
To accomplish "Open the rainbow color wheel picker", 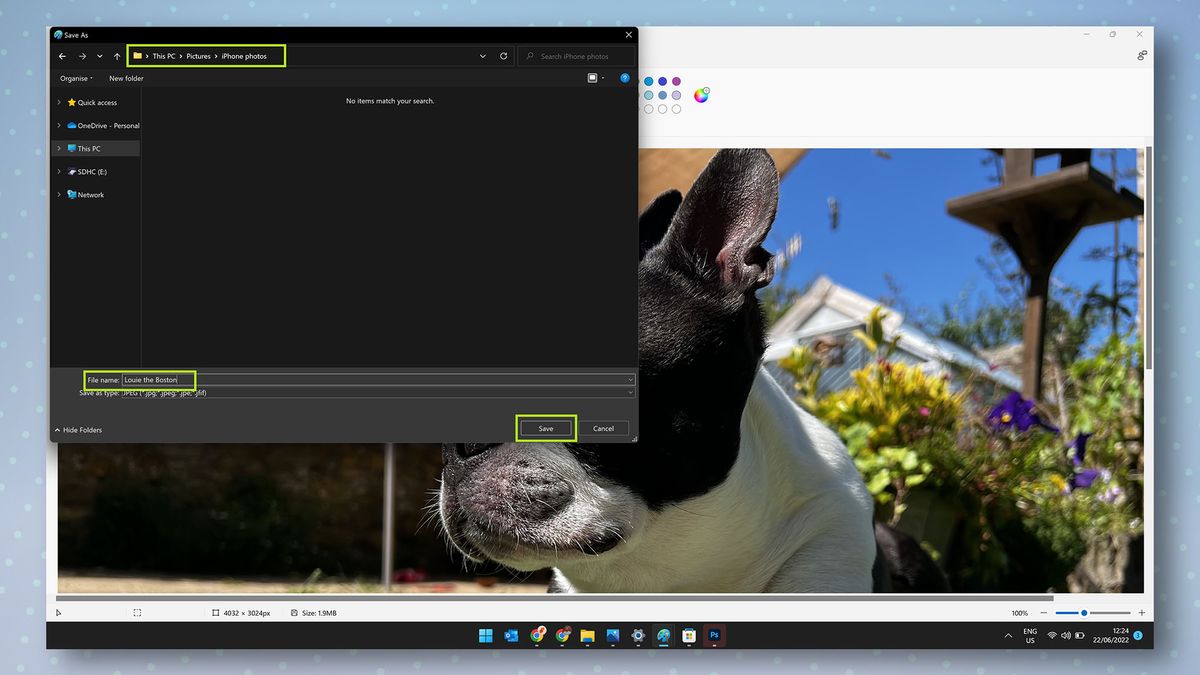I will click(701, 96).
